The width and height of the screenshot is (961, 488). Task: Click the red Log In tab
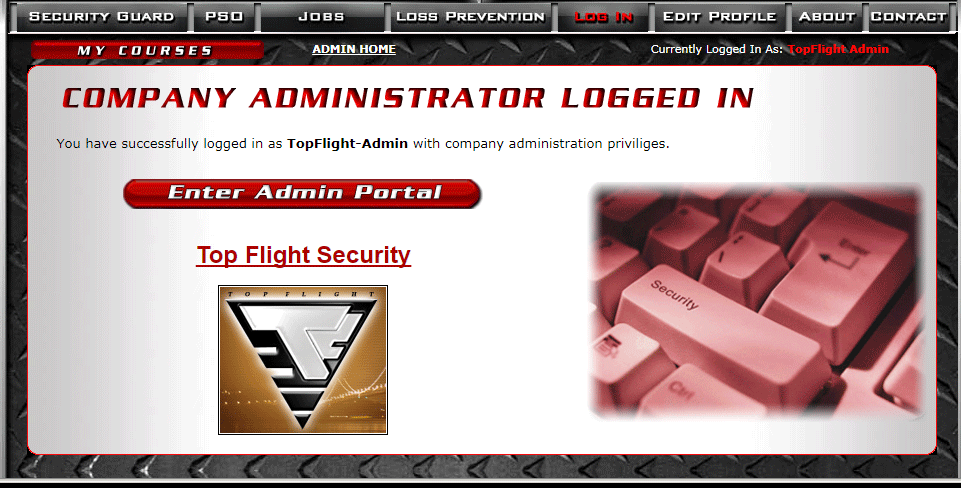pos(604,17)
